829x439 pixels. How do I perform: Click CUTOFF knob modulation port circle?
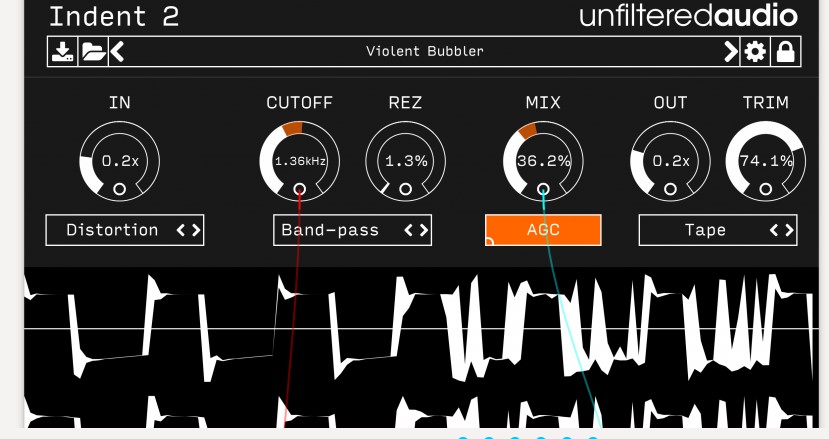(299, 189)
